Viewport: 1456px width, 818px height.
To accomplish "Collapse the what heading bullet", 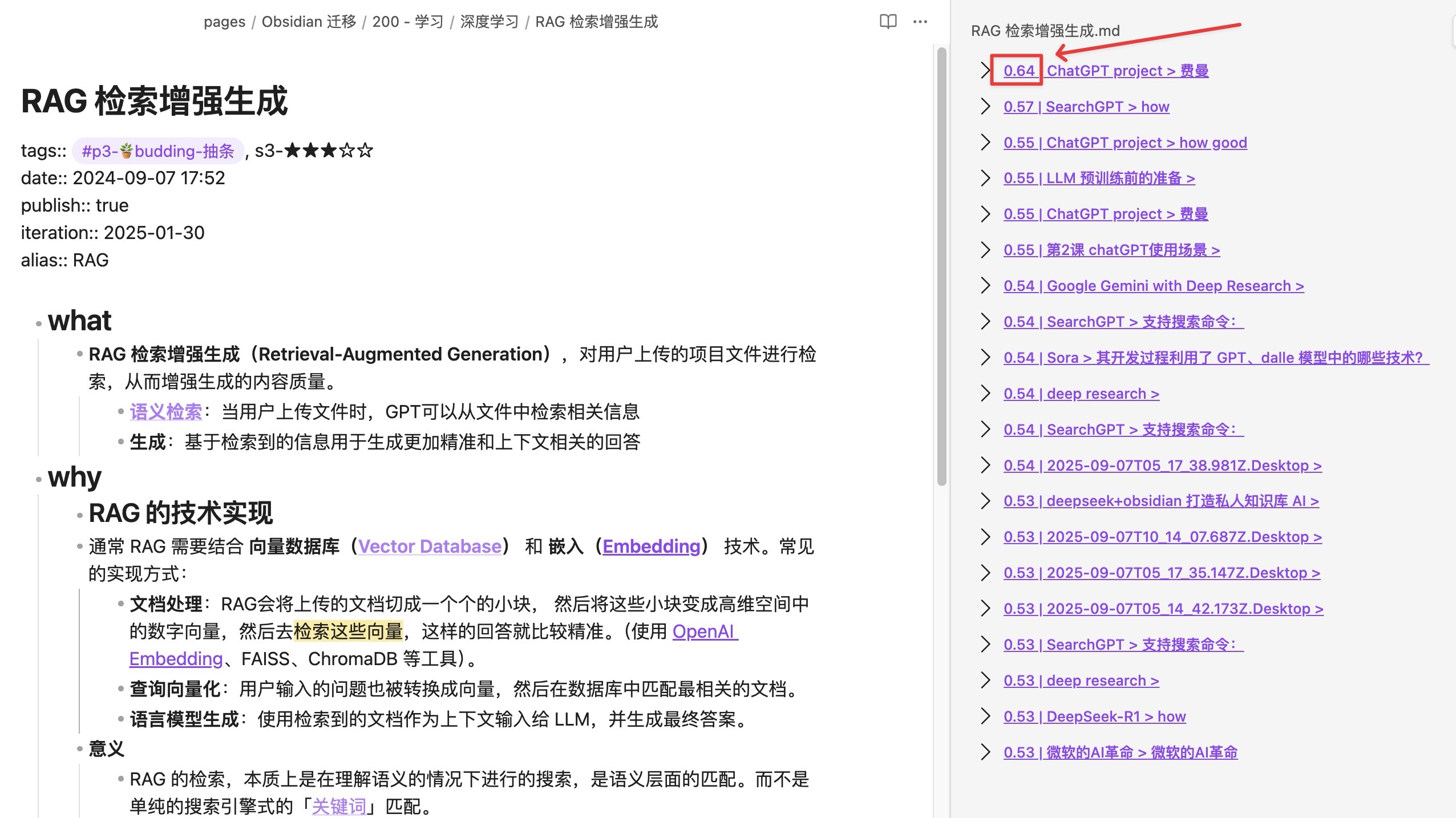I will point(38,323).
